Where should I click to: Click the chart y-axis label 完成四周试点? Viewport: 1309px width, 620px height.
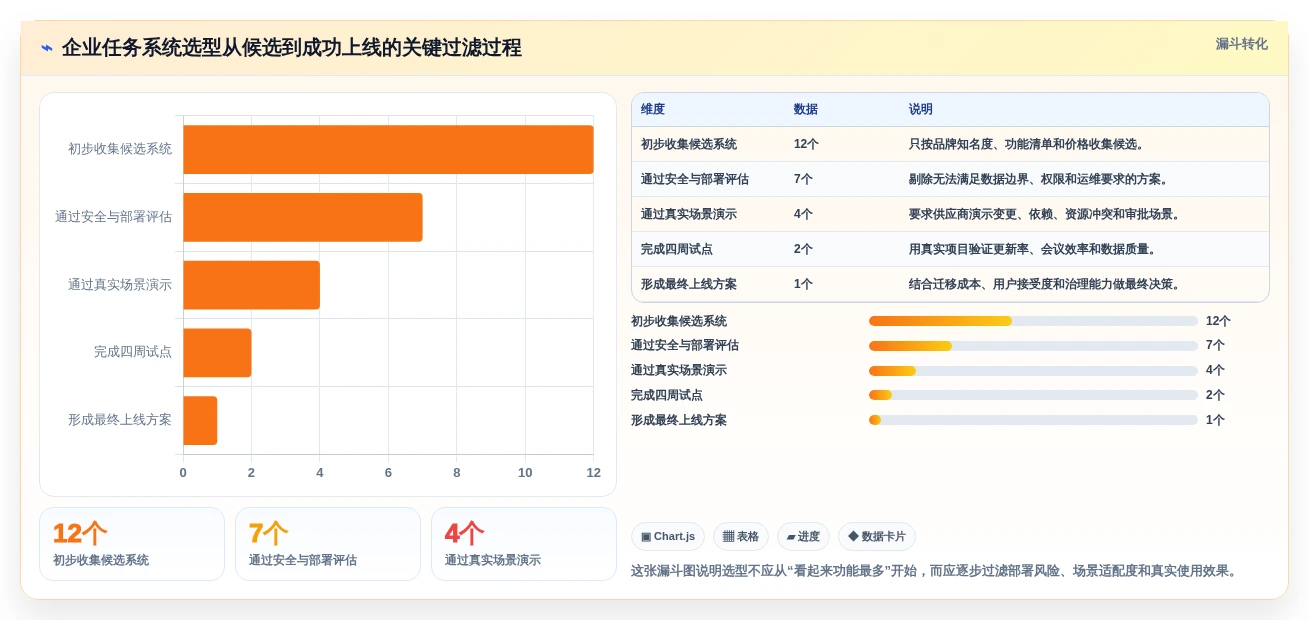pos(133,352)
